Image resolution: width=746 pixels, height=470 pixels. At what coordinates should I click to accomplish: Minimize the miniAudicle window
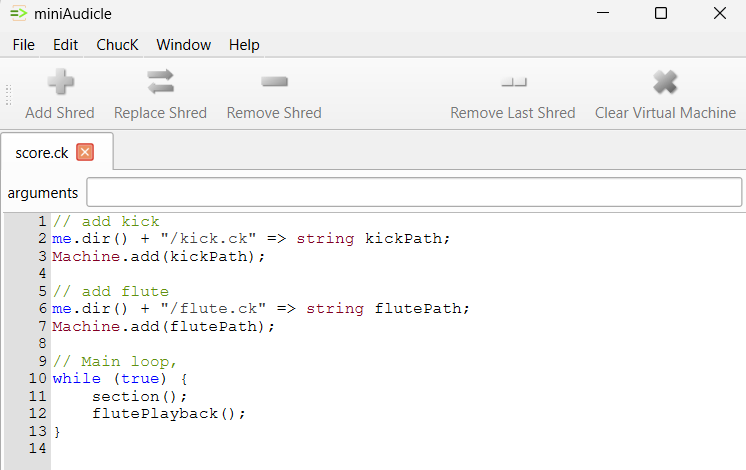(603, 13)
